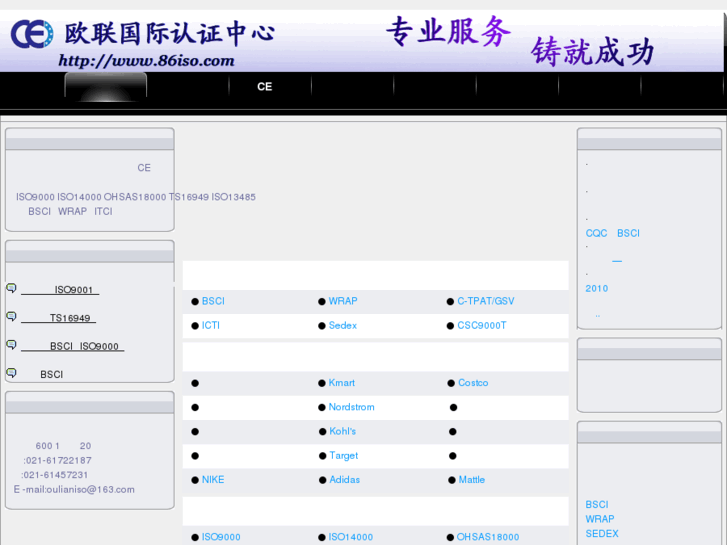Open the BSCI link in the certification table
Viewport: 727px width, 545px height.
tap(213, 301)
